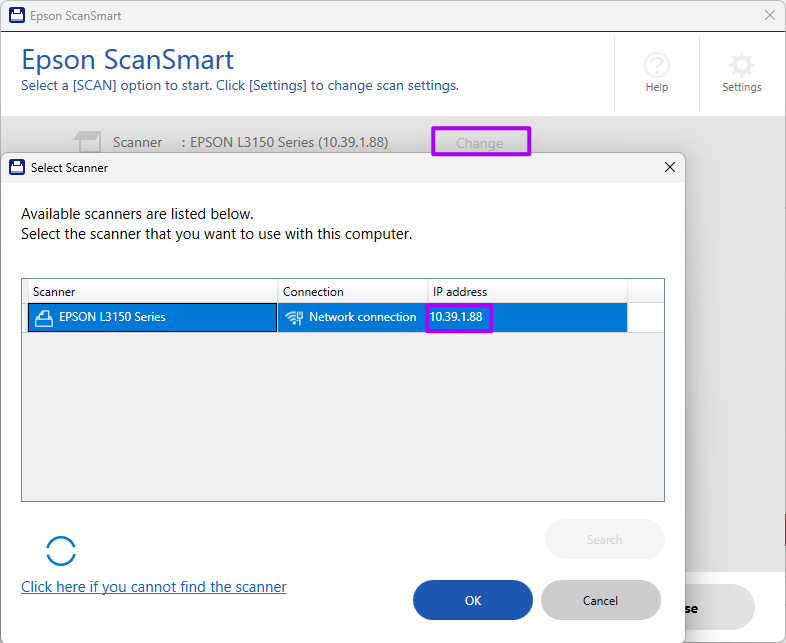Cancel the Select Scanner dialog
The width and height of the screenshot is (786, 643).
(x=601, y=600)
